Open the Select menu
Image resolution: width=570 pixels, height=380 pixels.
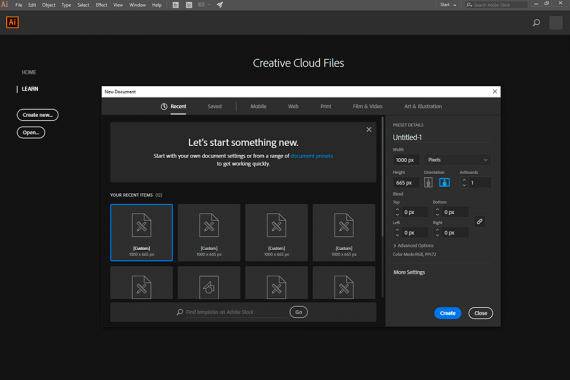point(83,5)
